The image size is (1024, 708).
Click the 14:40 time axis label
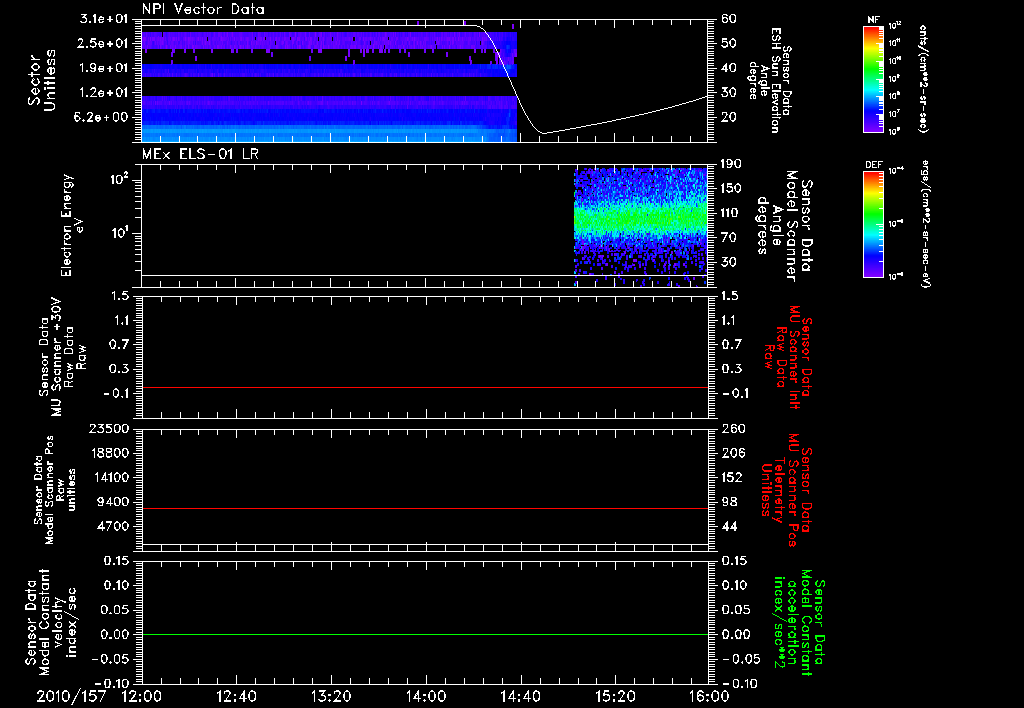coord(520,696)
